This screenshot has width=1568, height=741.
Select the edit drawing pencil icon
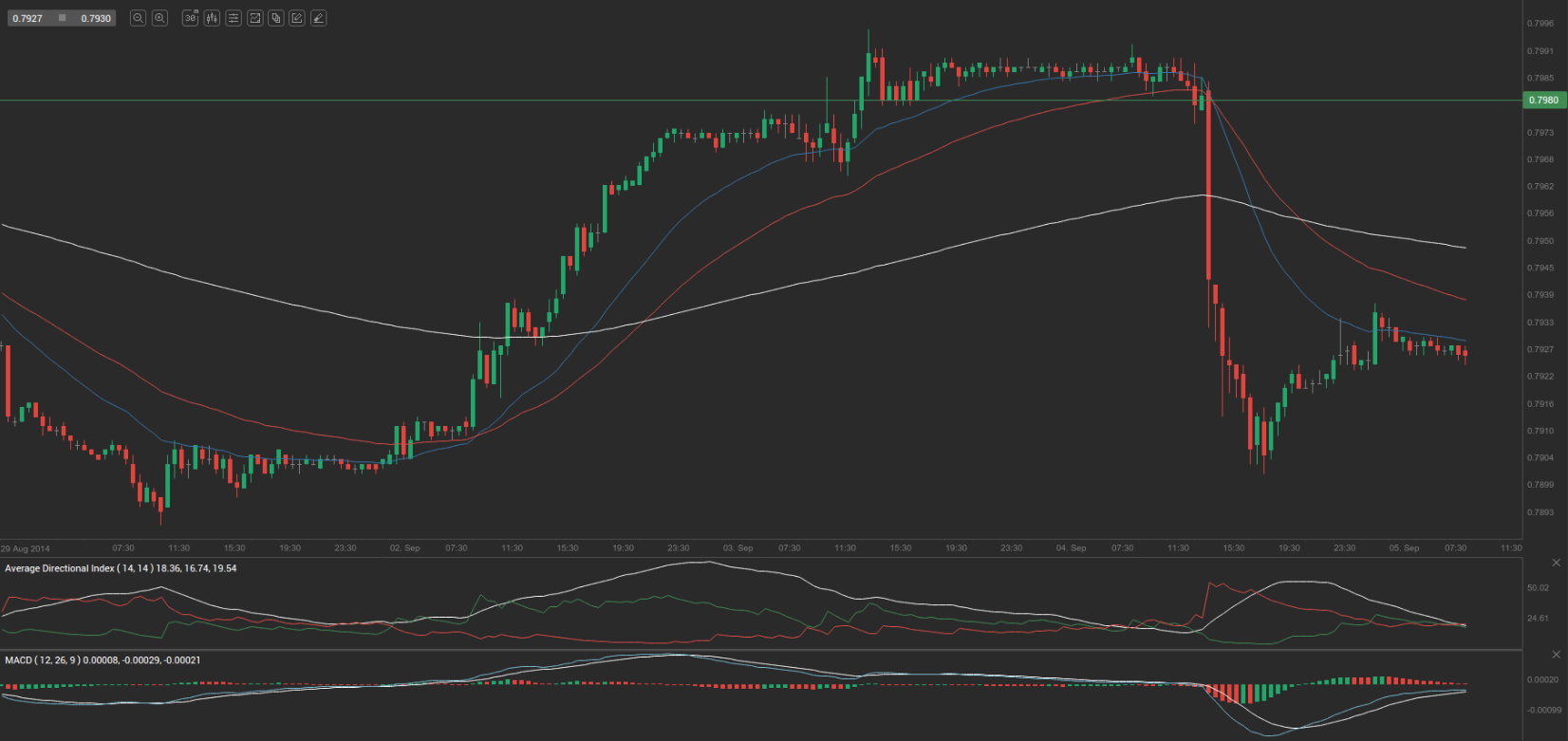(297, 18)
